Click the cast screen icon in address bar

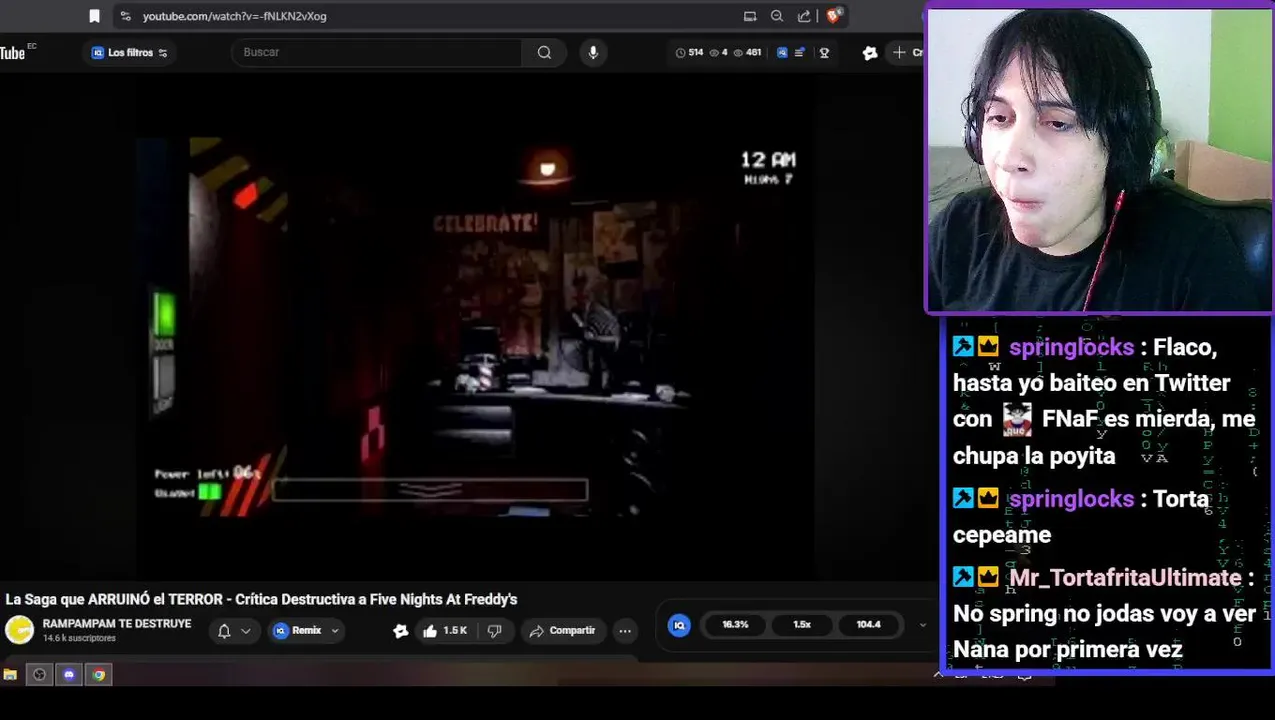tap(750, 16)
